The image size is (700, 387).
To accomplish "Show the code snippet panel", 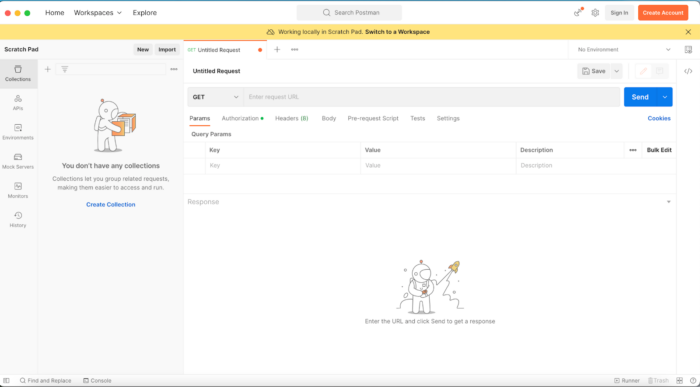I will (x=688, y=71).
